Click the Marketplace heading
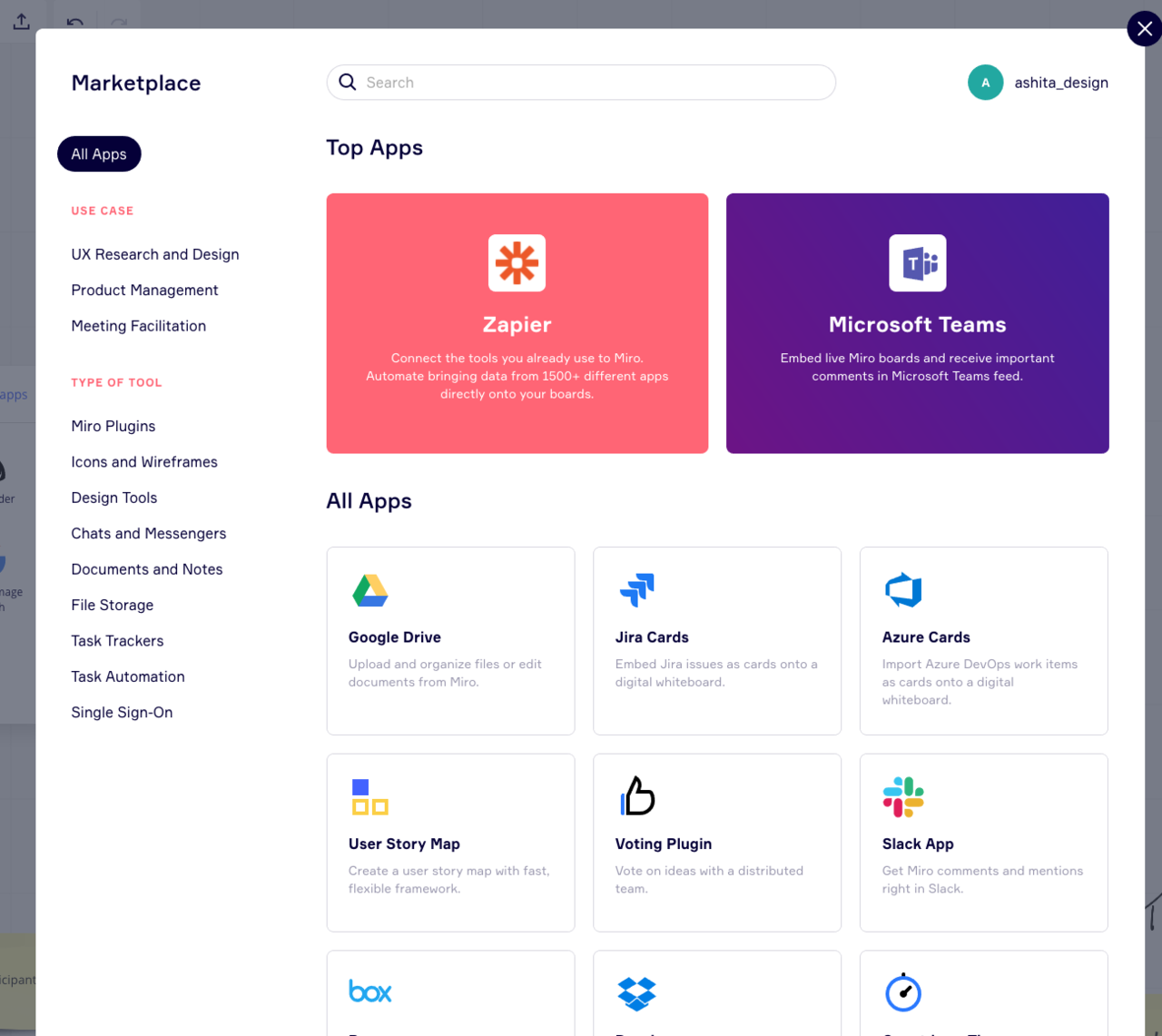This screenshot has height=1036, width=1162. tap(136, 83)
